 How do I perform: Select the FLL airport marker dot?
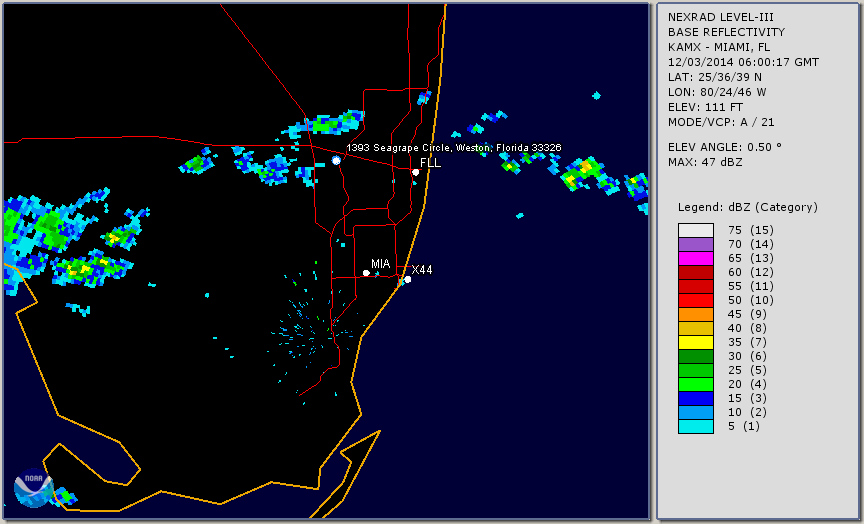[415, 172]
